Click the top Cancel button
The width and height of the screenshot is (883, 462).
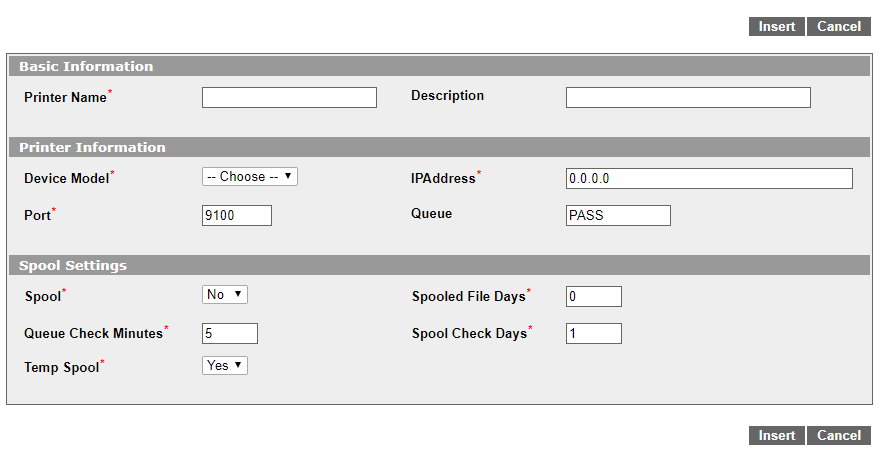839,26
